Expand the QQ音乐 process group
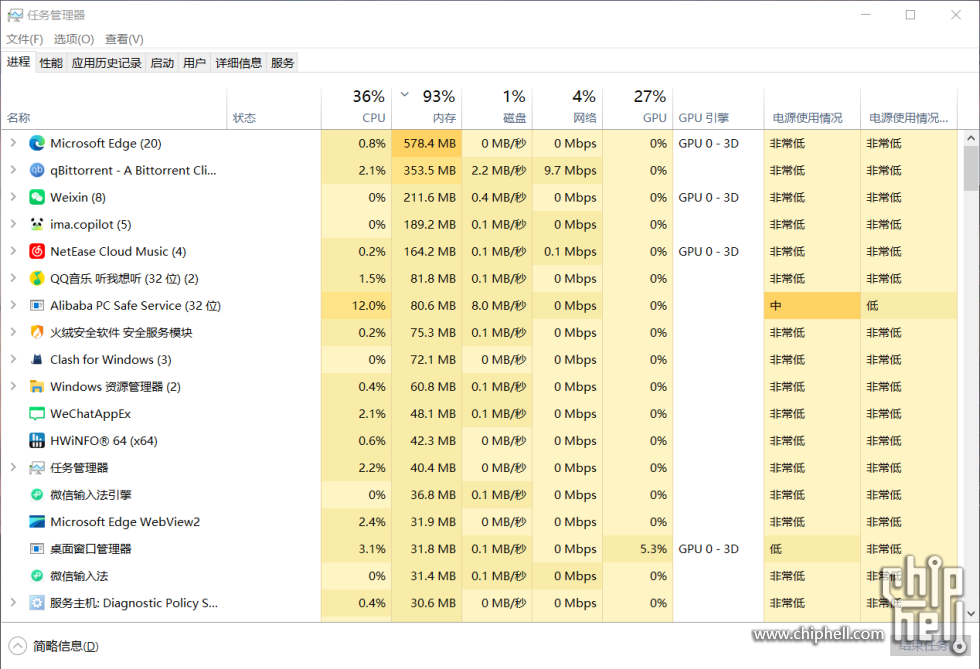This screenshot has height=669, width=980. [13, 278]
